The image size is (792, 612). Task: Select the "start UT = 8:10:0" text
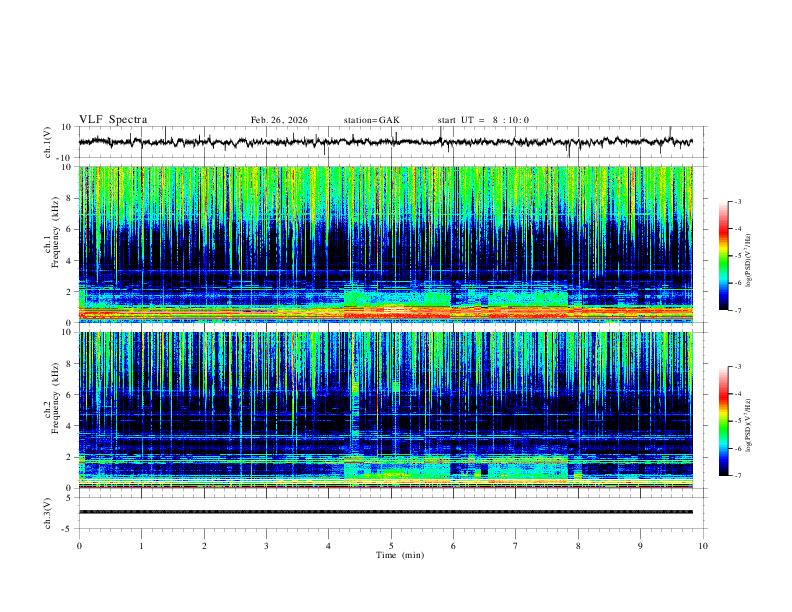tap(483, 120)
